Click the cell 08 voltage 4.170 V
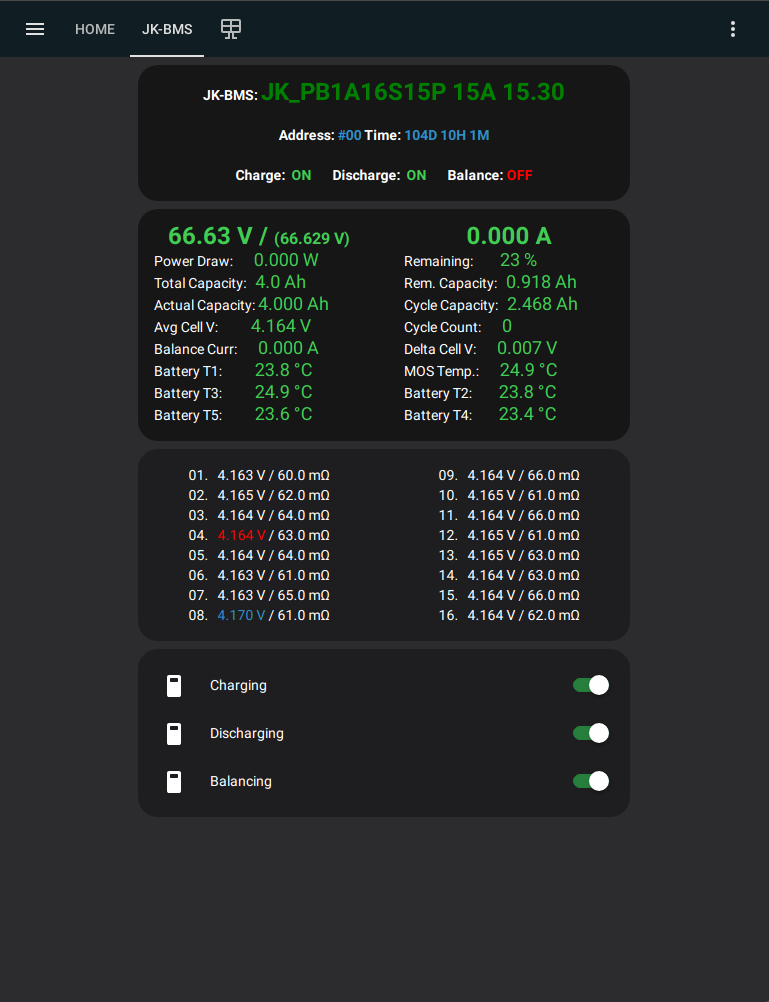The height and width of the screenshot is (1002, 769). [x=241, y=615]
